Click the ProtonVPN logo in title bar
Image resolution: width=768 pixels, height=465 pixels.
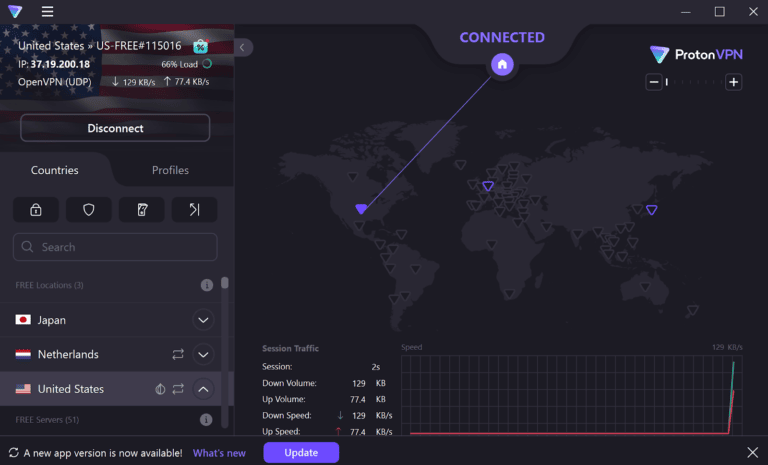pos(15,11)
